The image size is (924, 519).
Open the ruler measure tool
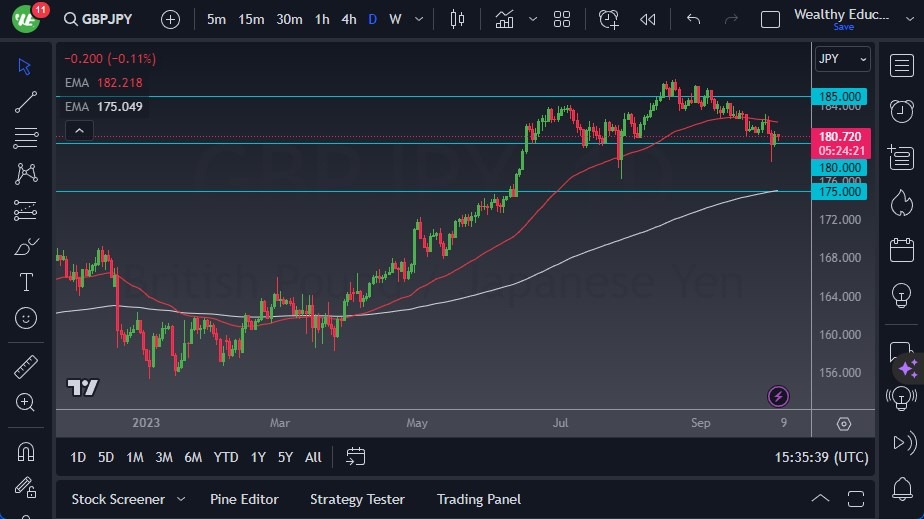26,367
